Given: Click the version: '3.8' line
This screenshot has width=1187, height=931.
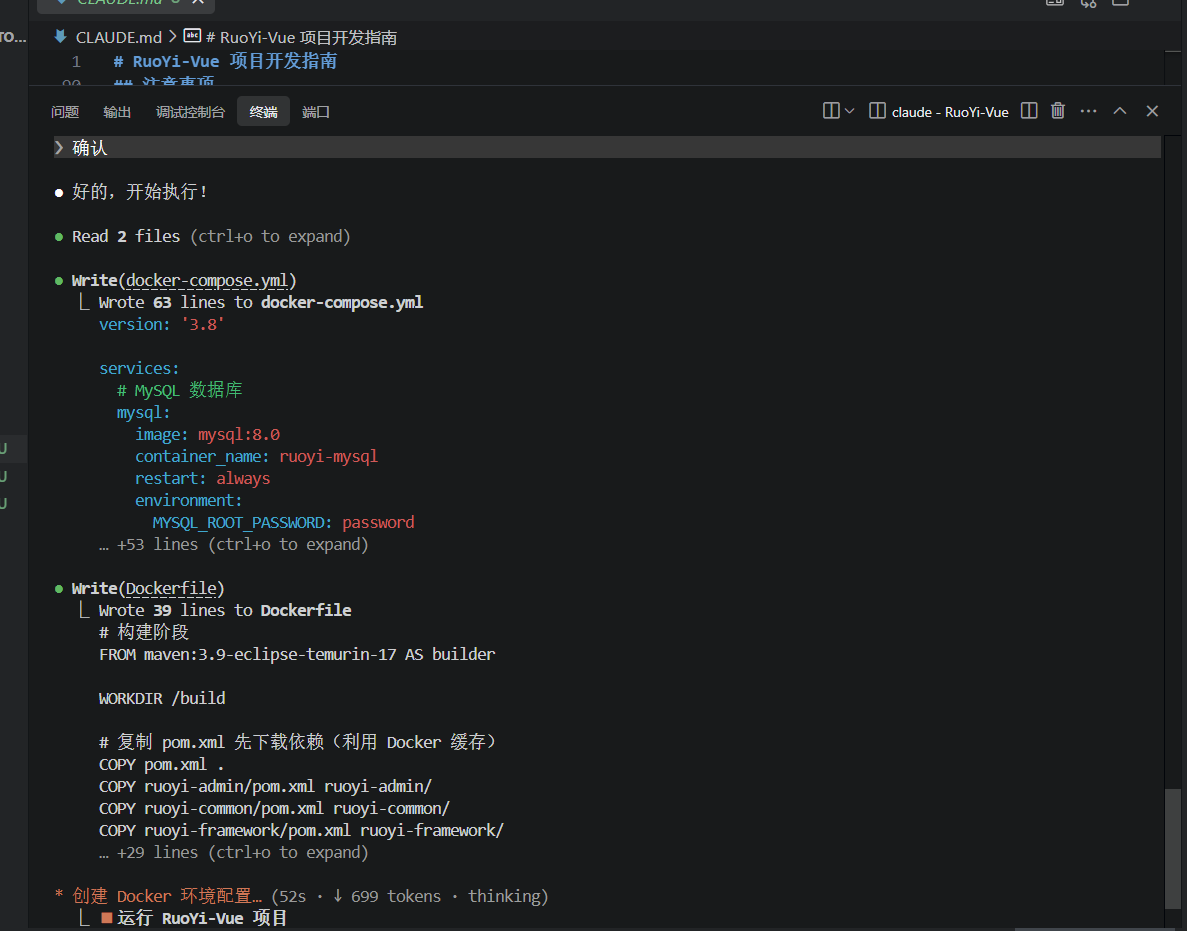Looking at the screenshot, I should [161, 325].
